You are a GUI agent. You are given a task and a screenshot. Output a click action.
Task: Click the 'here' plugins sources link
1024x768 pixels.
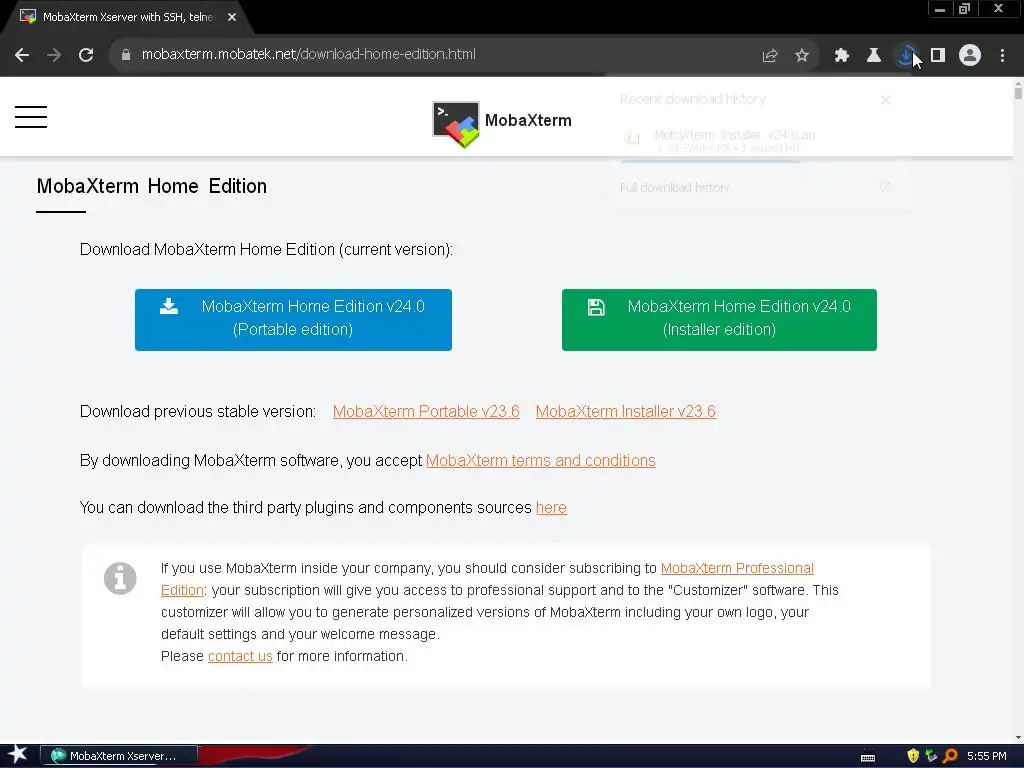(551, 507)
